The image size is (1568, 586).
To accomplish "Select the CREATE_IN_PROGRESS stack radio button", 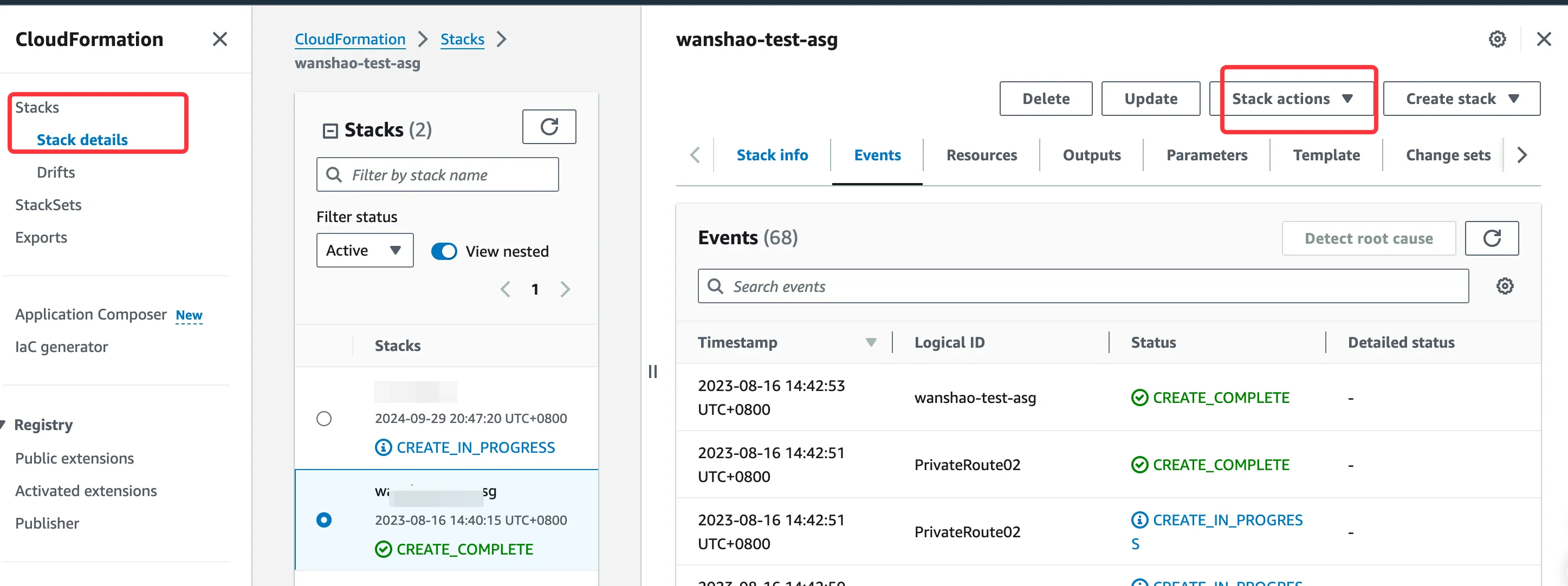I will [324, 419].
